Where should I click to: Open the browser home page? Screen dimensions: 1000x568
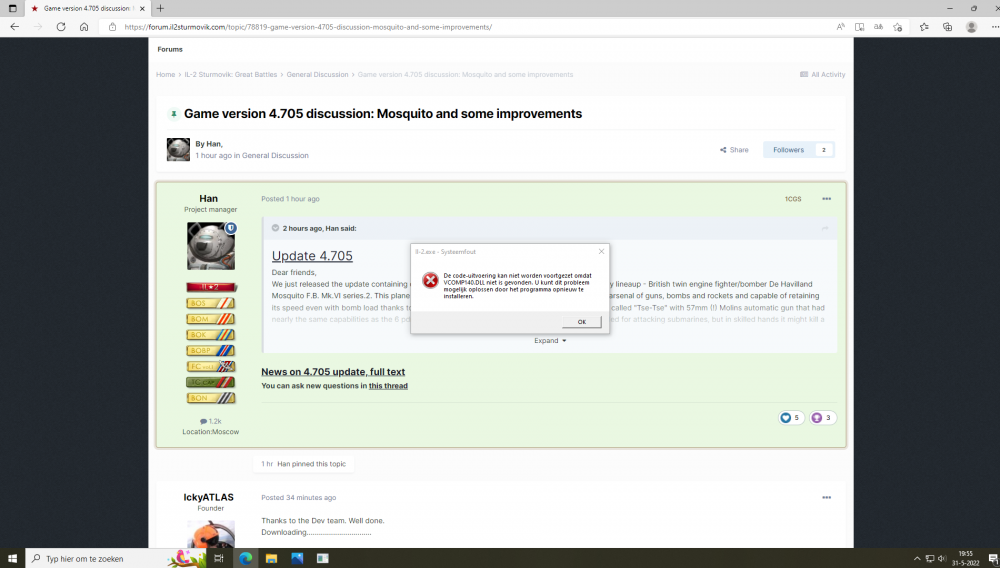pos(84,27)
